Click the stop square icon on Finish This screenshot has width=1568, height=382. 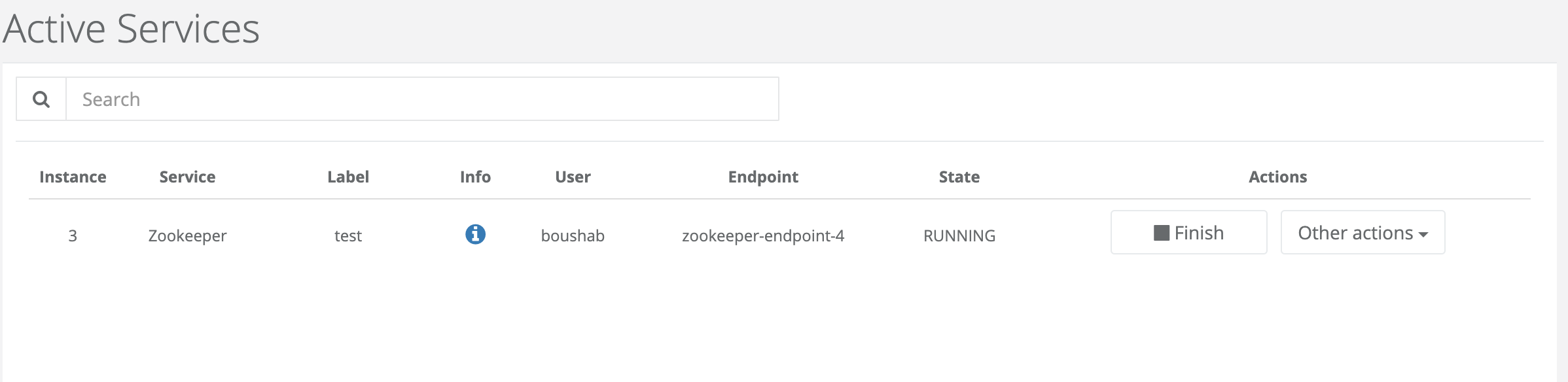coord(1161,233)
